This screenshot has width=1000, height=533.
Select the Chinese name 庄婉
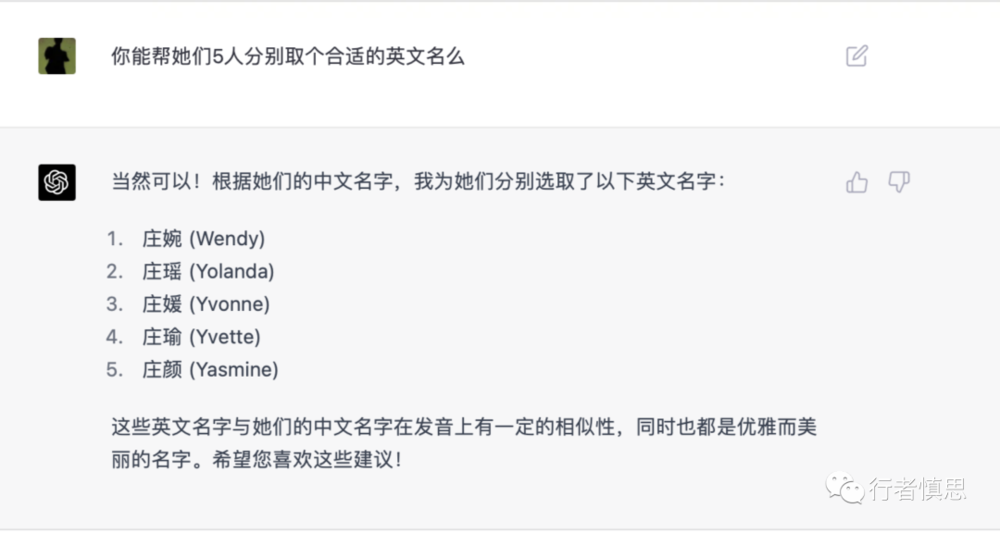coord(162,239)
